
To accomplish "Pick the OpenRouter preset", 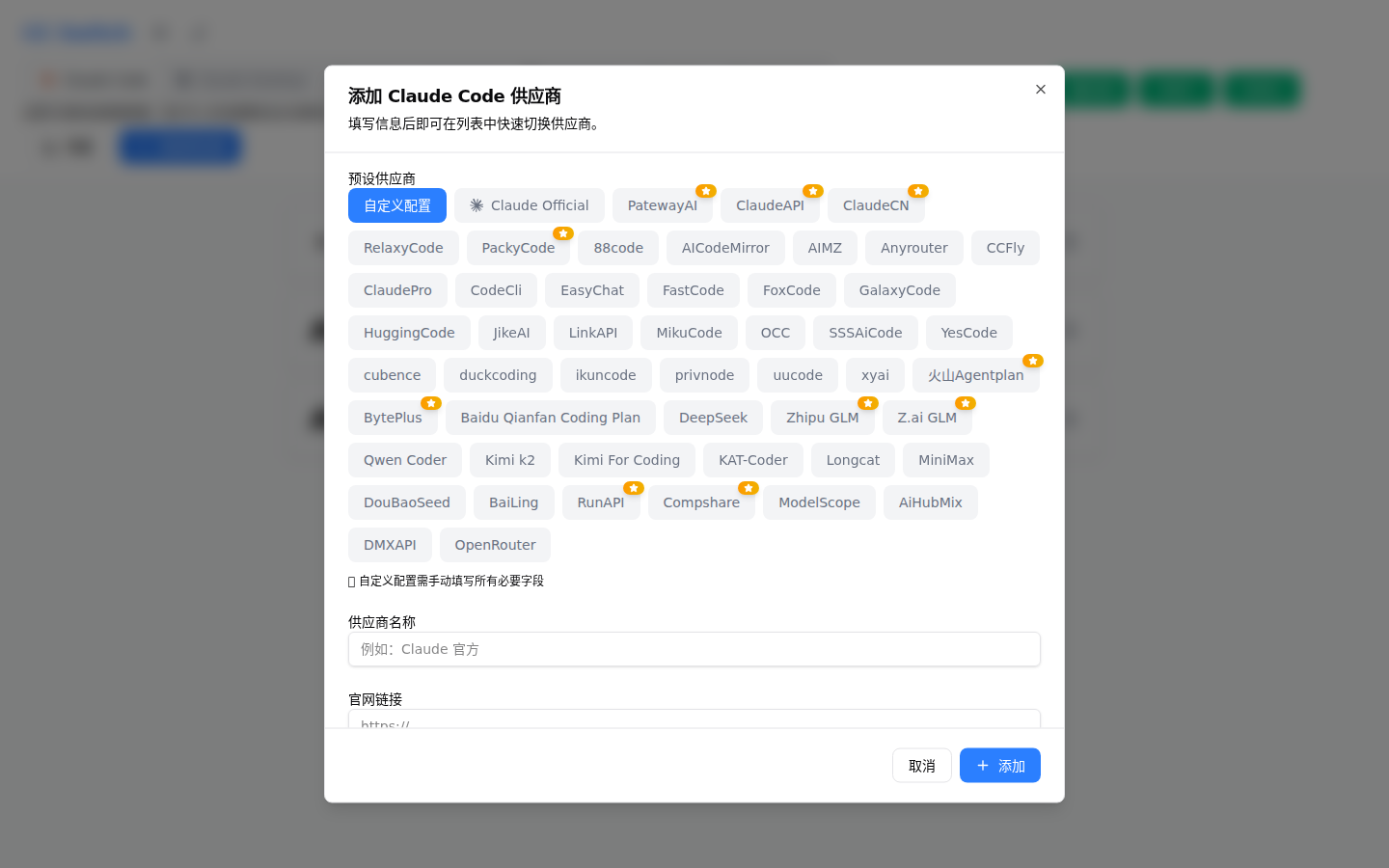I will [495, 545].
